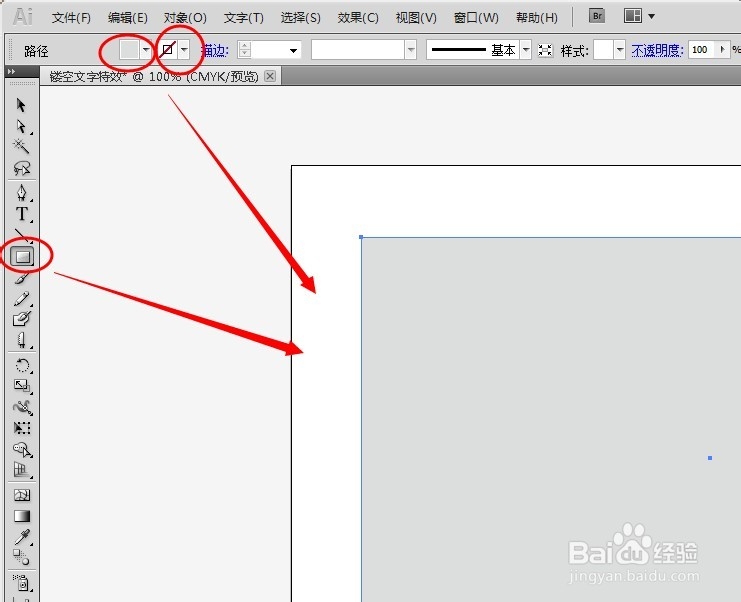
Task: Choose the Symbol Sprayer tool
Action: click(22, 583)
